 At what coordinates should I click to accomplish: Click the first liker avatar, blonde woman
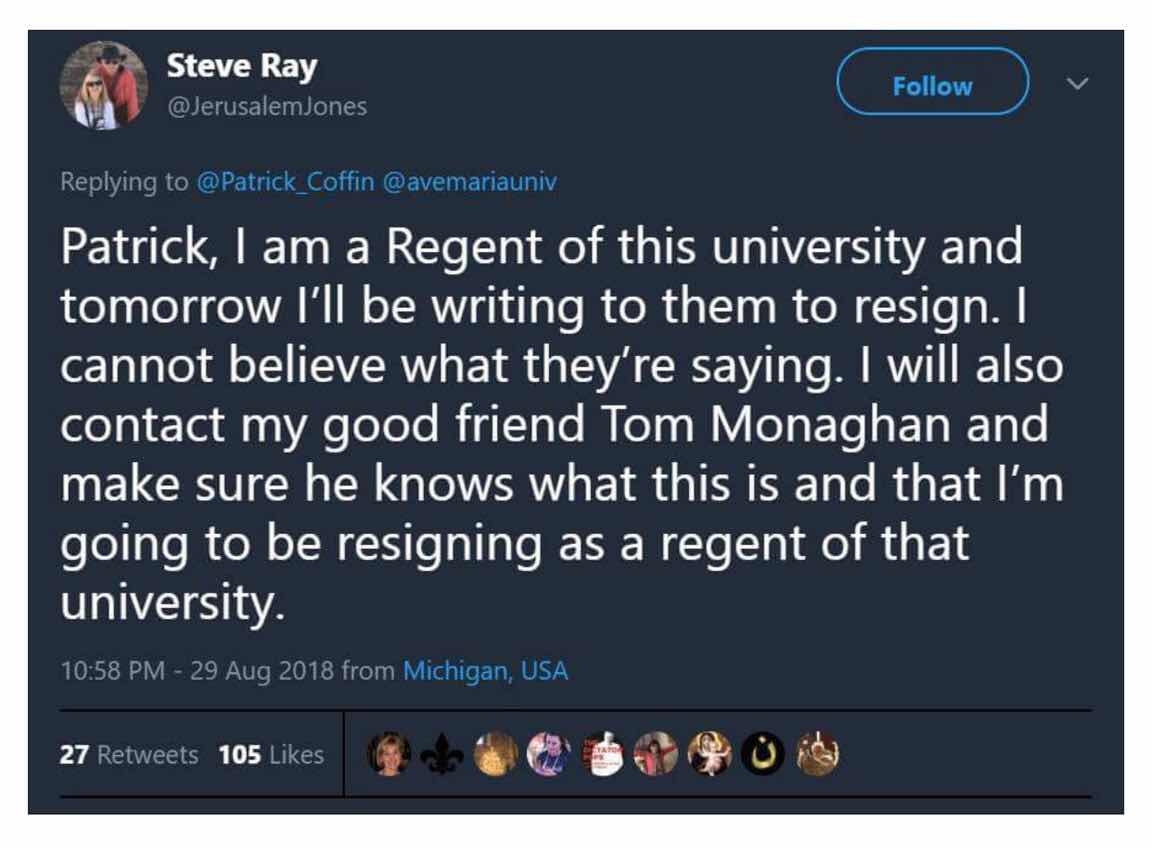pos(387,754)
